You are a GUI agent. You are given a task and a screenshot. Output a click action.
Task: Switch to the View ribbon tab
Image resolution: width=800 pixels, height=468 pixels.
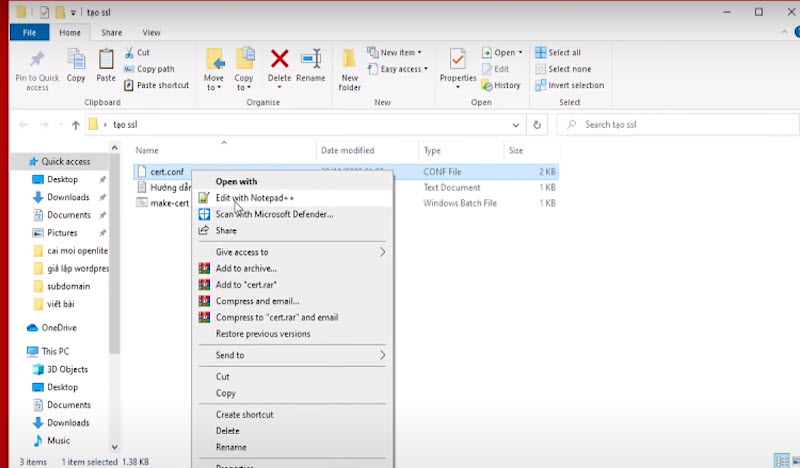pyautogui.click(x=151, y=33)
